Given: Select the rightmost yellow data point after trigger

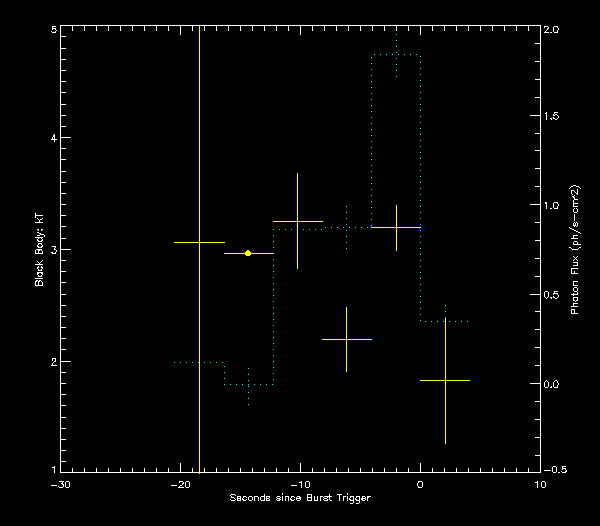Looking at the screenshot, I should pyautogui.click(x=445, y=380).
